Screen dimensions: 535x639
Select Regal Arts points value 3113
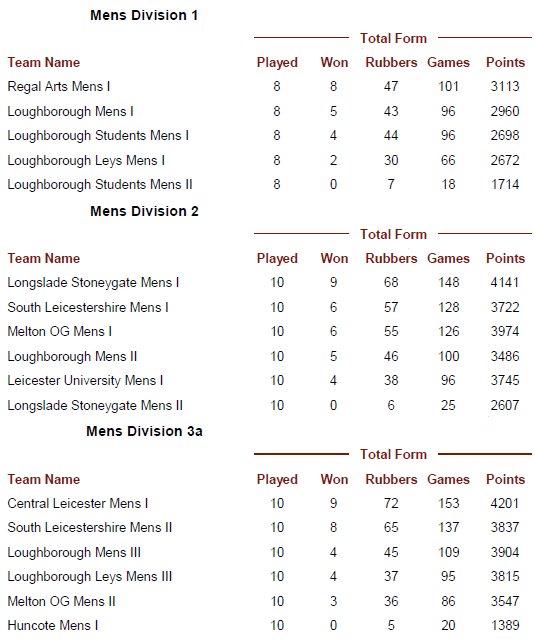pos(505,86)
